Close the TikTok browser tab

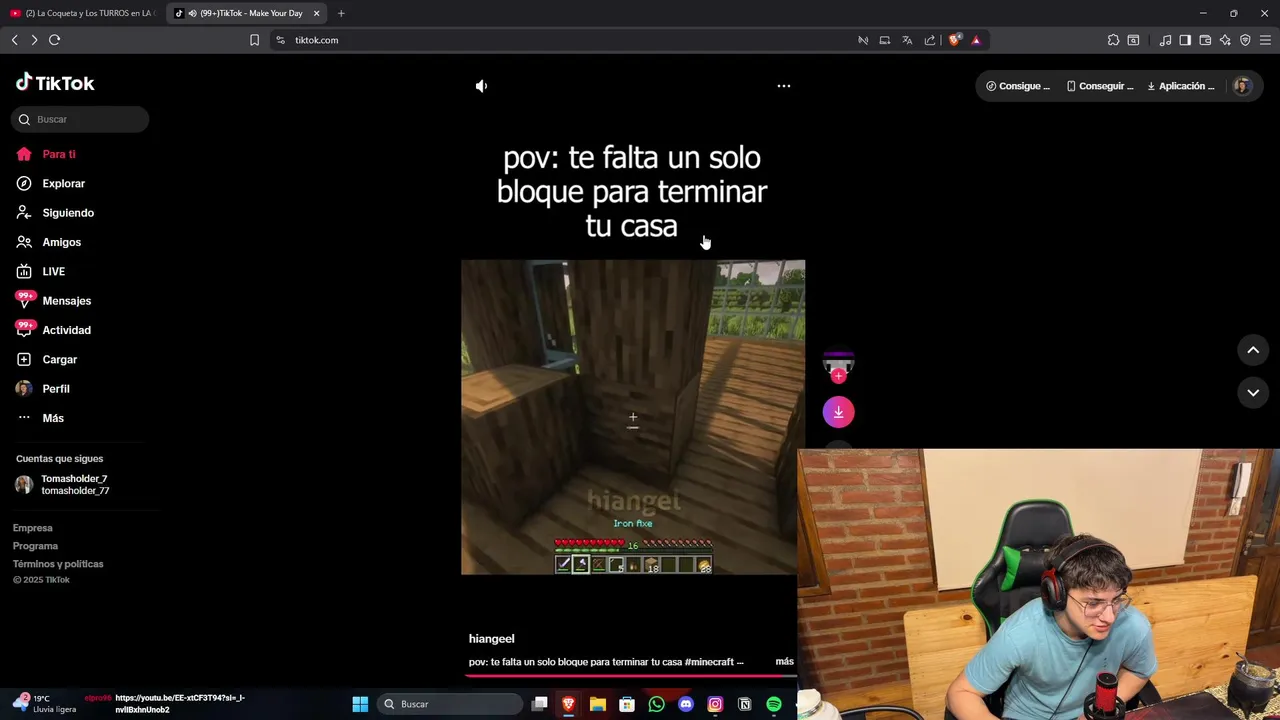(316, 13)
